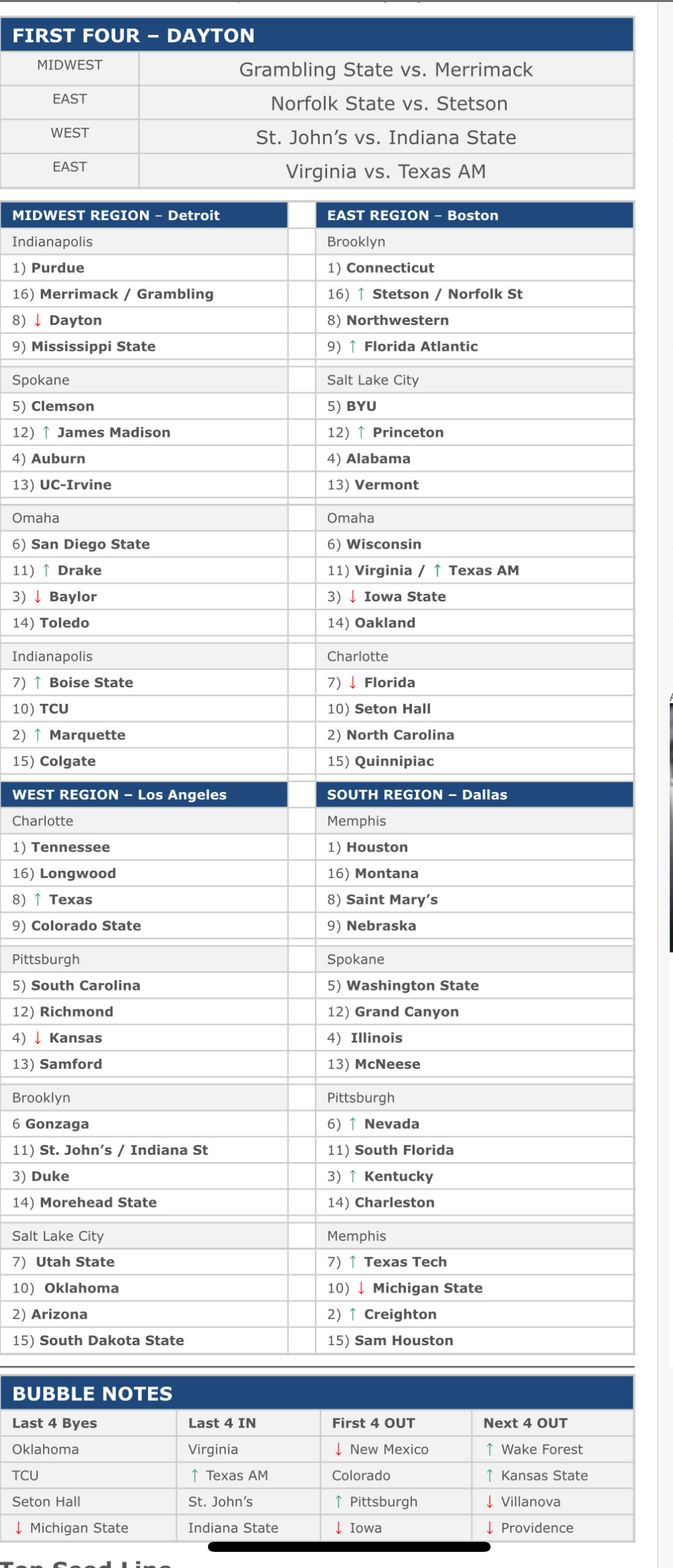Tap the black home indicator bar
The height and width of the screenshot is (1568, 673).
(x=349, y=1546)
